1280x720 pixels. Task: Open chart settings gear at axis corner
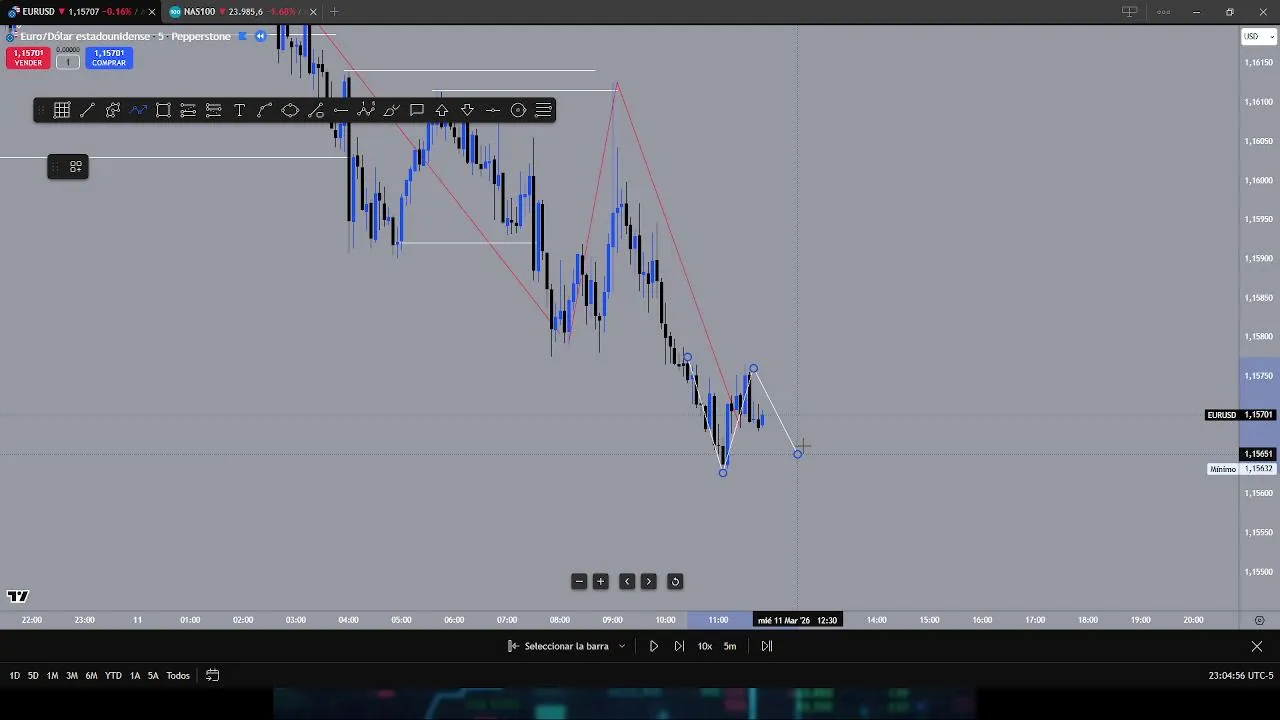click(x=1259, y=621)
